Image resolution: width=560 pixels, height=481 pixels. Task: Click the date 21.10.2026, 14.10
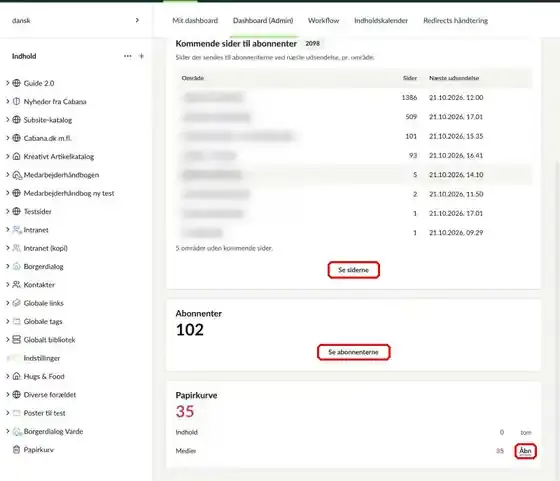click(x=456, y=175)
